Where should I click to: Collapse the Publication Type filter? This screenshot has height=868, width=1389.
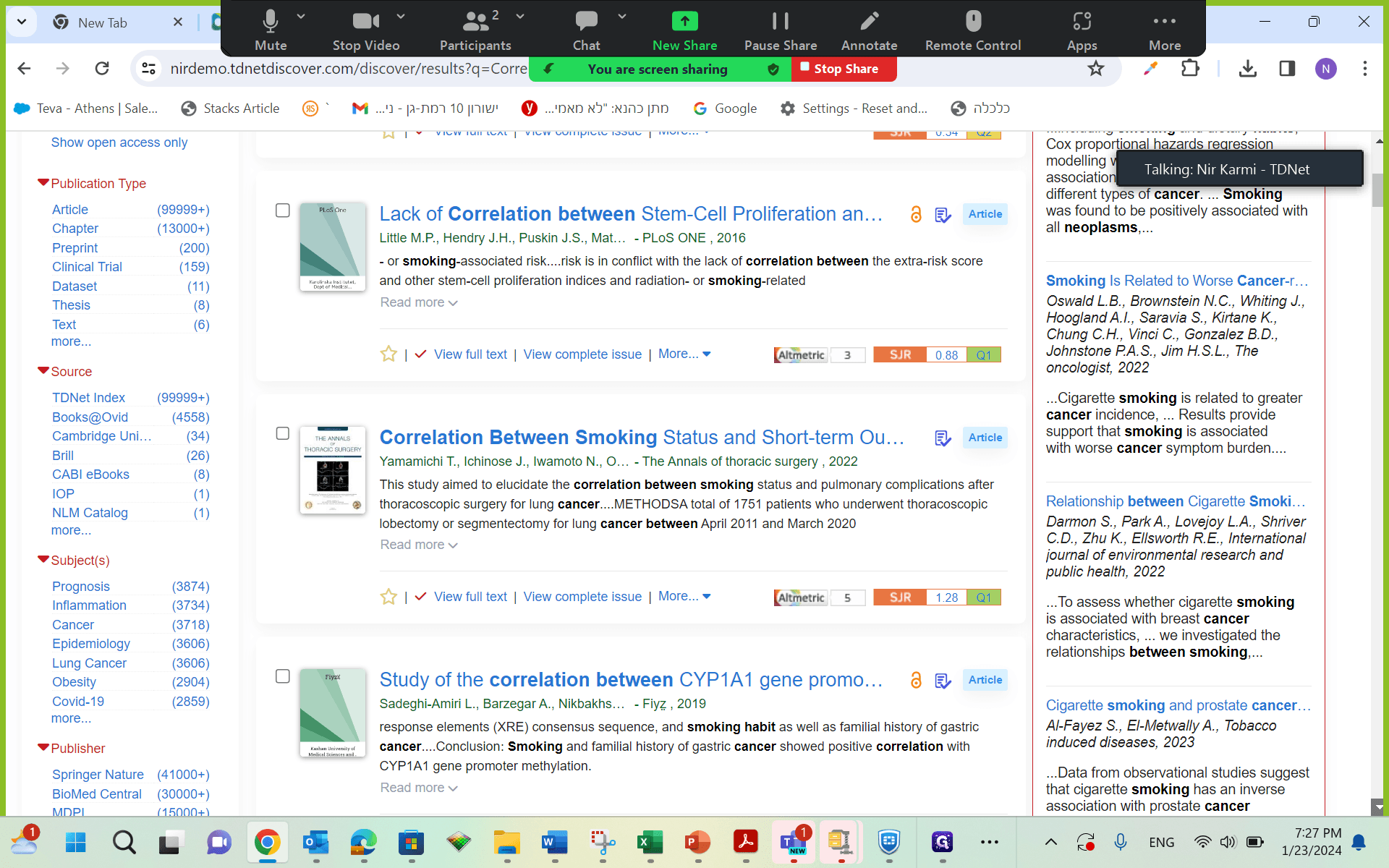click(43, 183)
